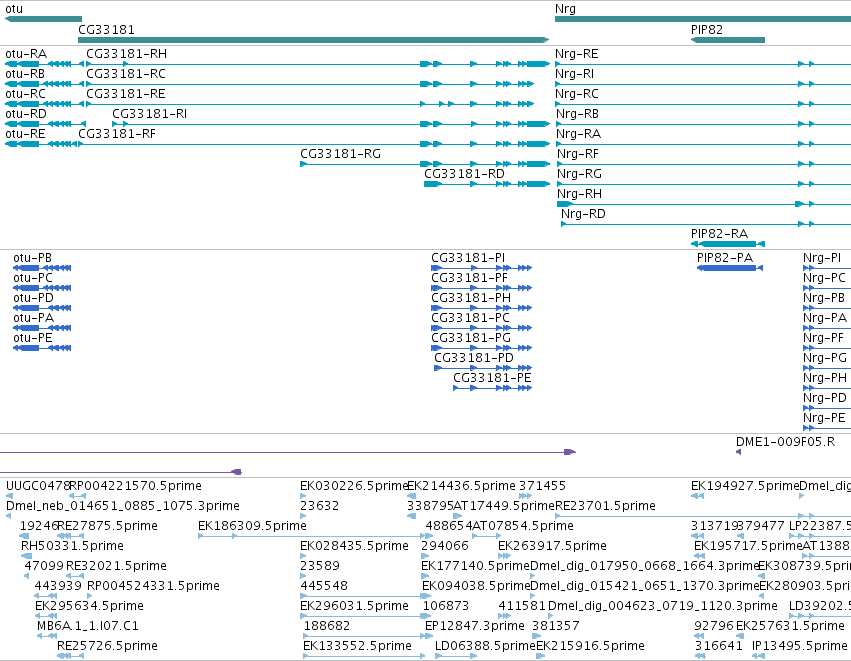
Task: Select the CG33181-PC protein label
Action: point(471,318)
